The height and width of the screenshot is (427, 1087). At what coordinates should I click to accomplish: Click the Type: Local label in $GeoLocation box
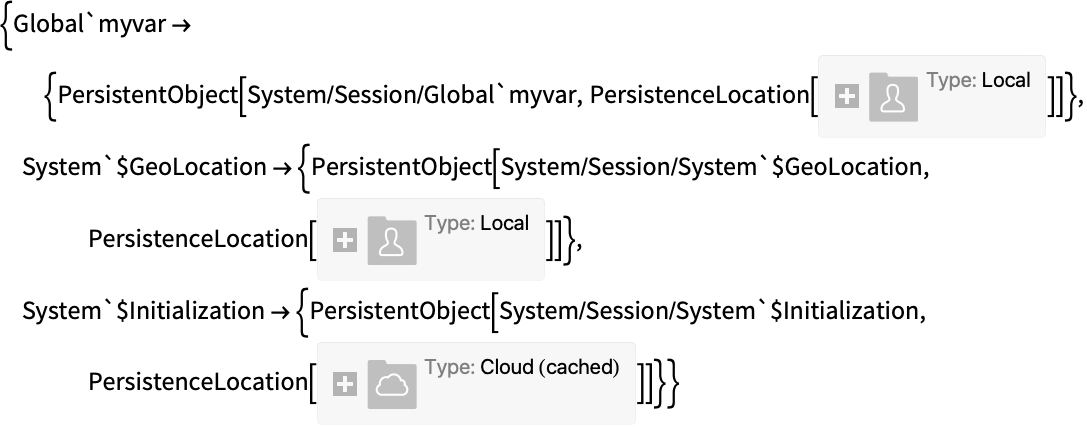(477, 223)
